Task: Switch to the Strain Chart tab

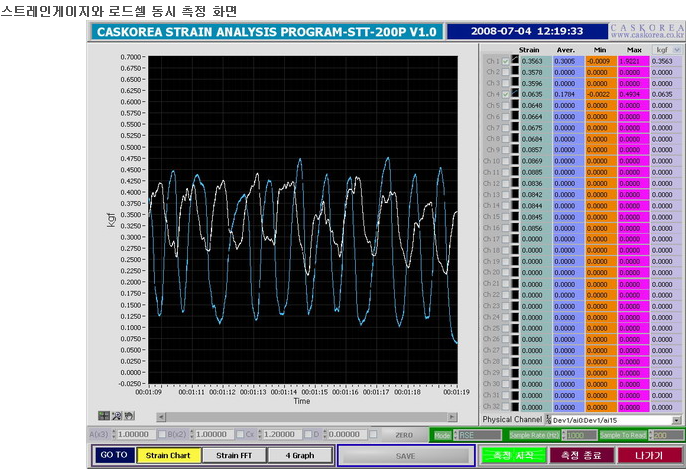Action: click(x=169, y=455)
